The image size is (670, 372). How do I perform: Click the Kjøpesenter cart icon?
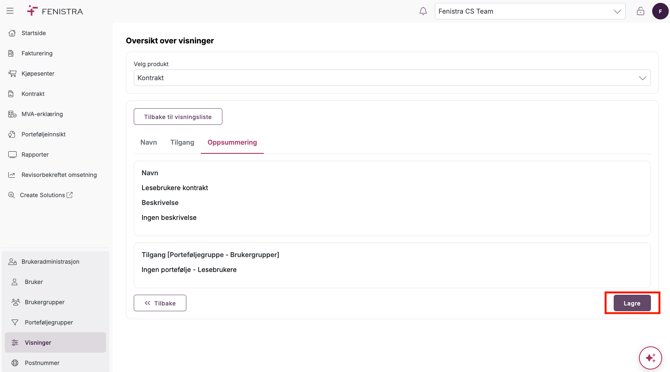click(x=12, y=73)
